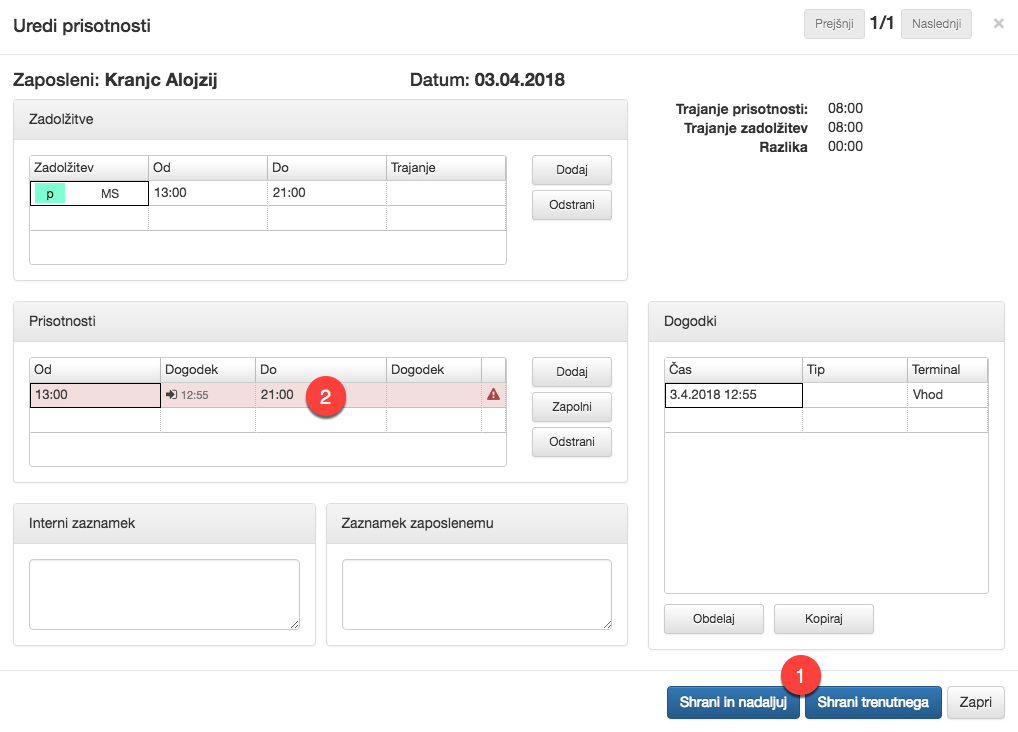Click the login arrow icon beside 12:55
Viewport: 1018px width, 732px height.
point(171,395)
